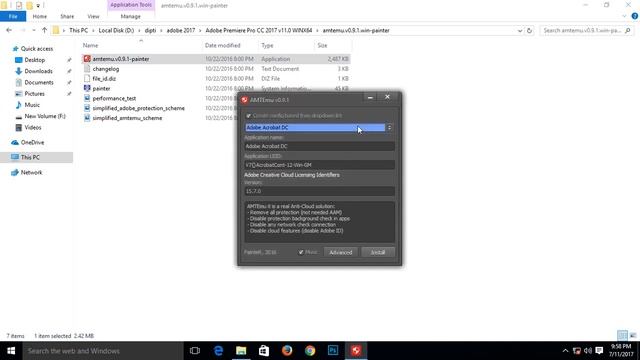Open Network in navigation pane
The width and height of the screenshot is (640, 360).
tap(31, 173)
